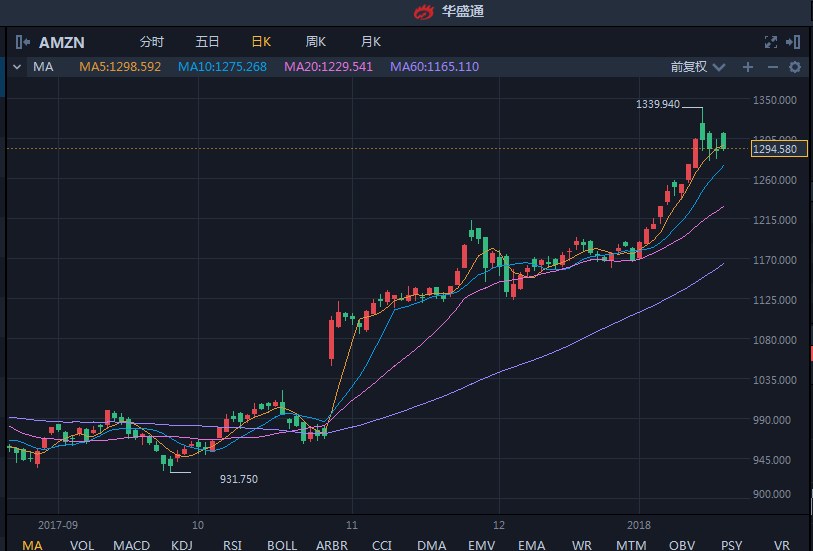Open indicator settings gear icon

click(795, 67)
